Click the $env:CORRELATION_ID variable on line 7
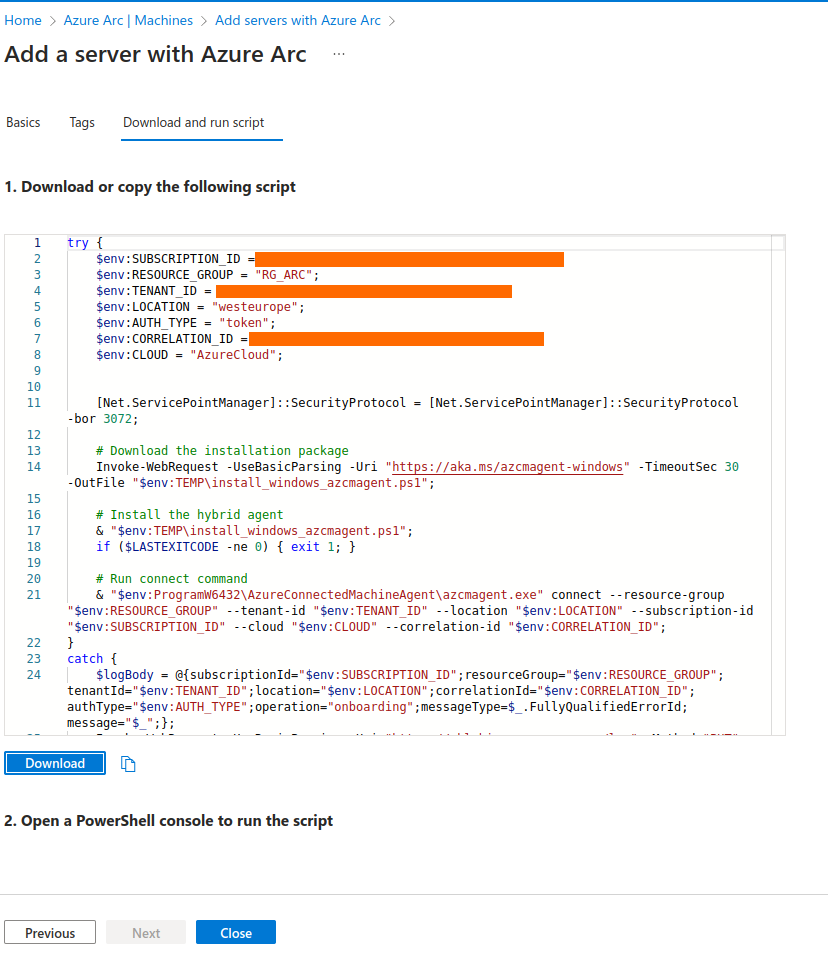 point(164,339)
